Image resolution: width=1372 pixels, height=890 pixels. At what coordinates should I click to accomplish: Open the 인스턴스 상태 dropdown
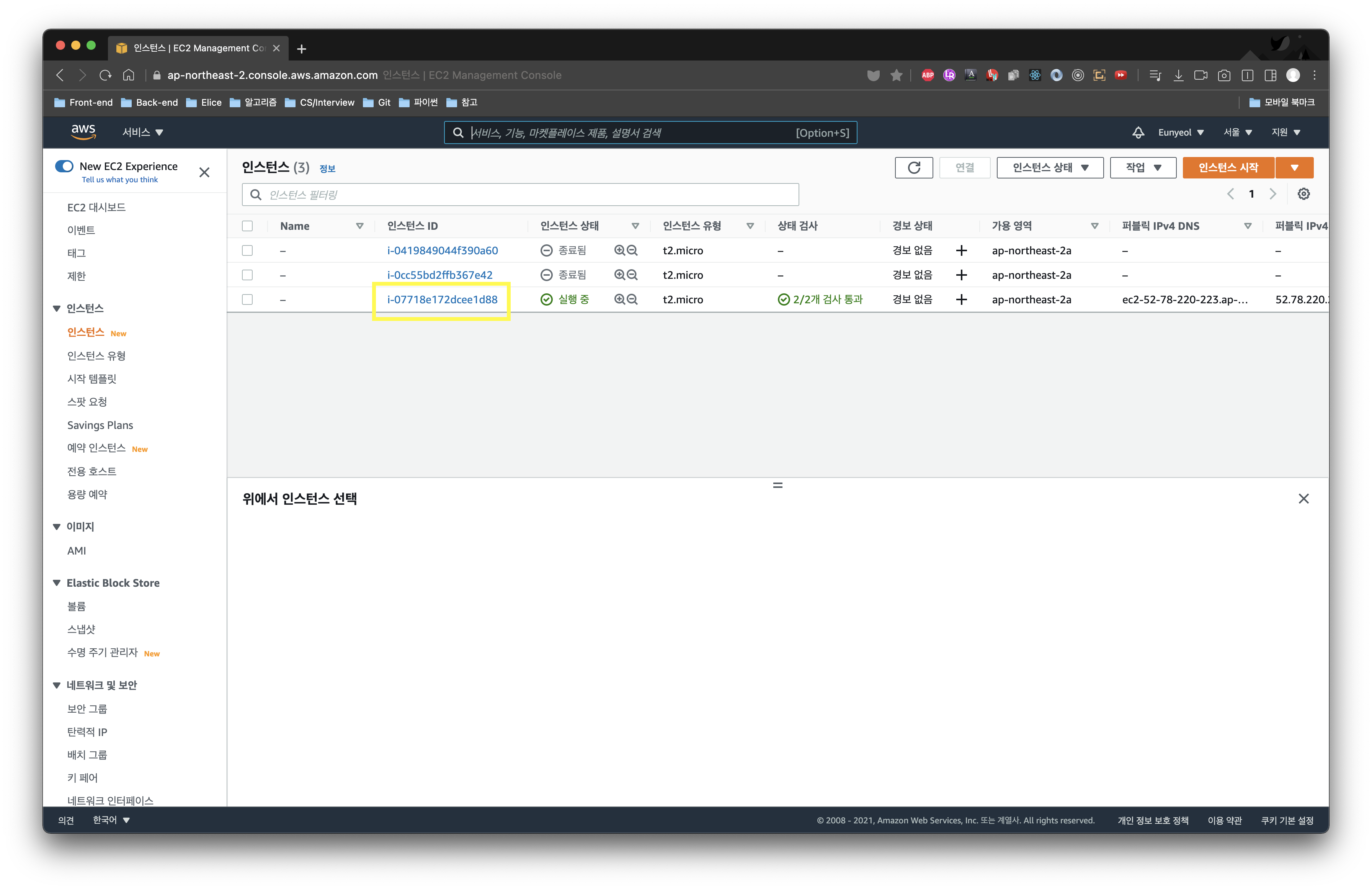(x=1050, y=167)
